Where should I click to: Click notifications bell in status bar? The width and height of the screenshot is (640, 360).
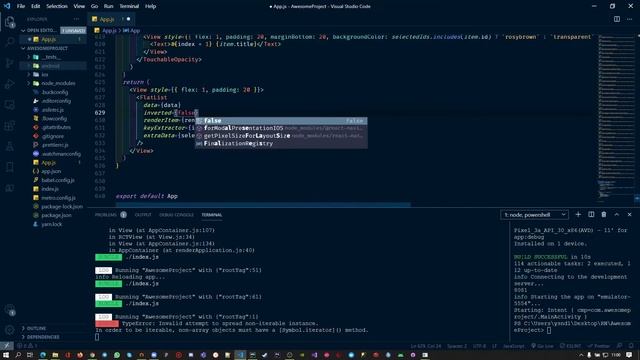pos(631,346)
